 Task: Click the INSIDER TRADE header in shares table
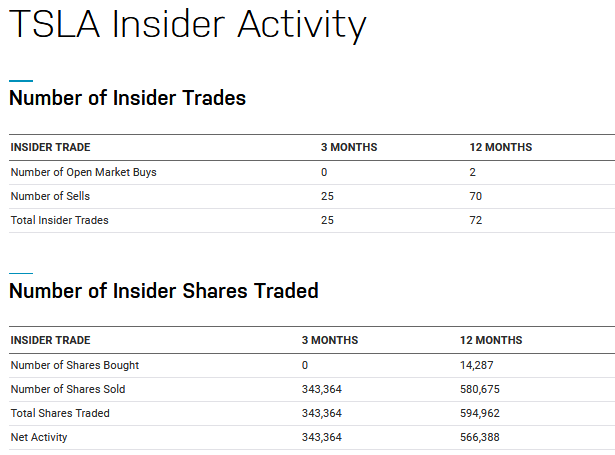(x=51, y=340)
